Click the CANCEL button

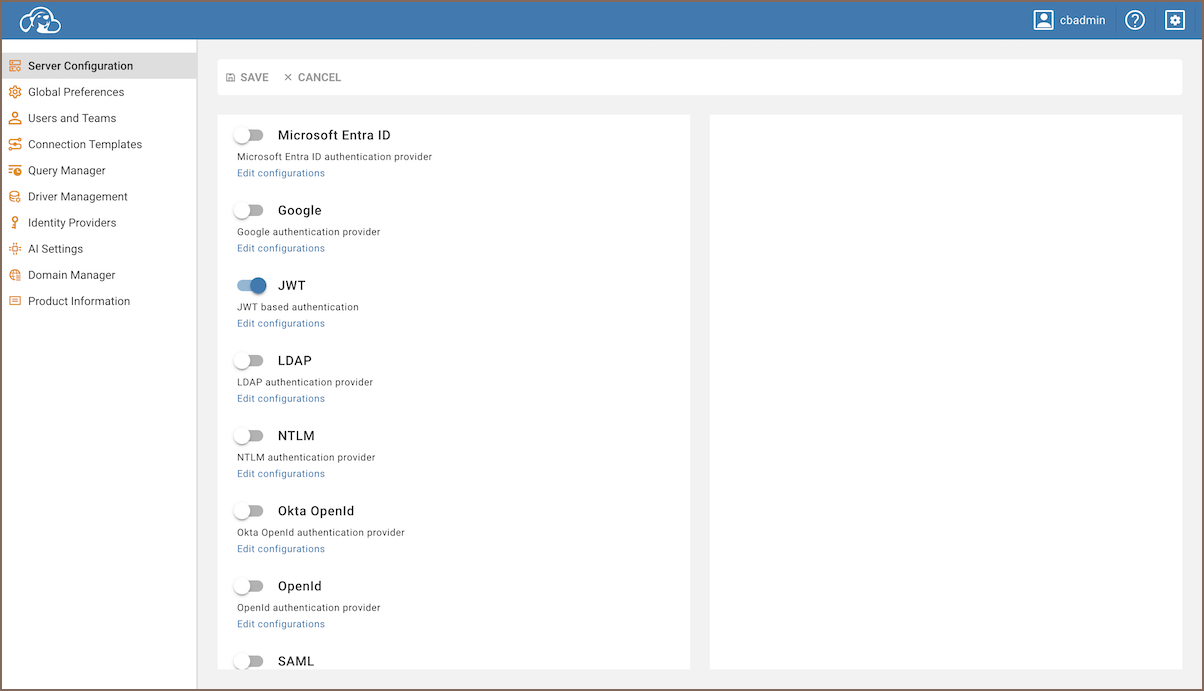(x=312, y=77)
